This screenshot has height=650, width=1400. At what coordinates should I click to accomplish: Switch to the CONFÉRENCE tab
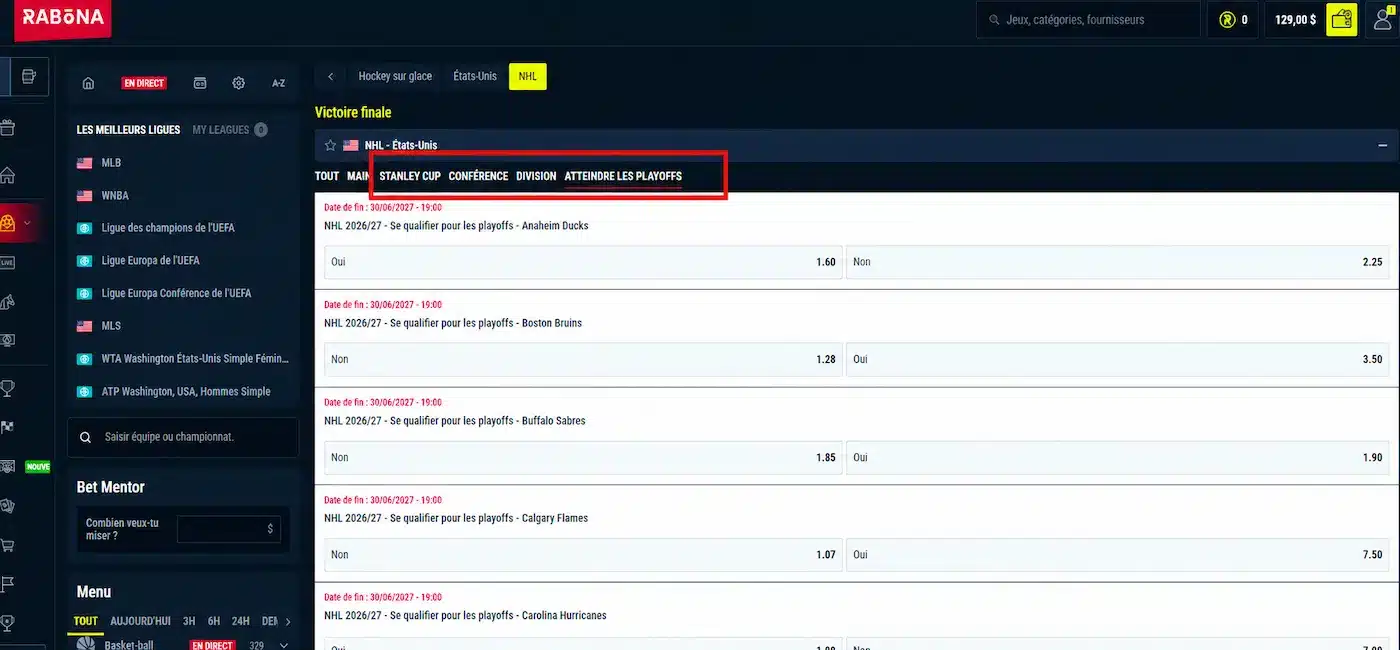tap(478, 176)
